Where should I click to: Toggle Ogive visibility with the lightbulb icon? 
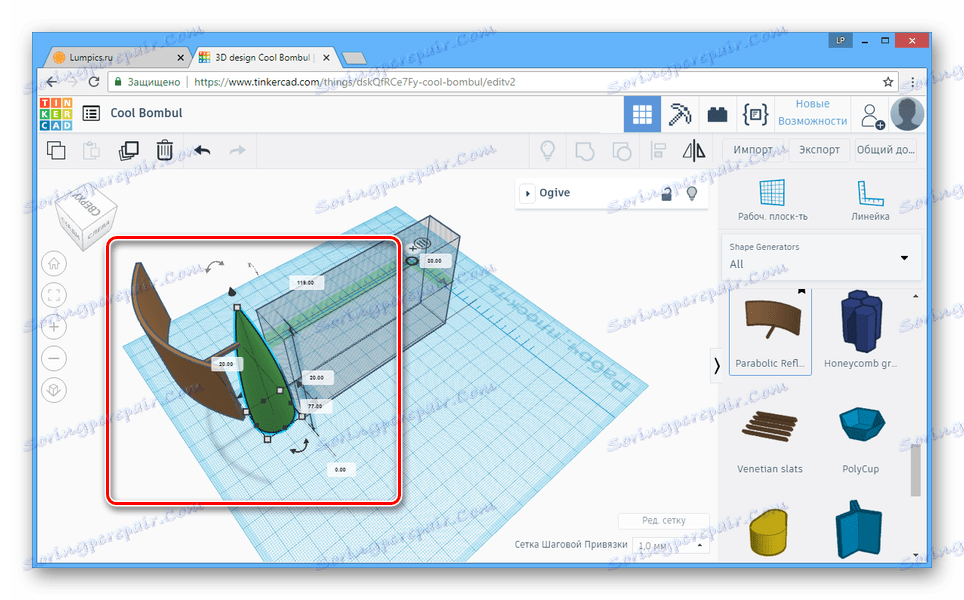click(x=690, y=193)
